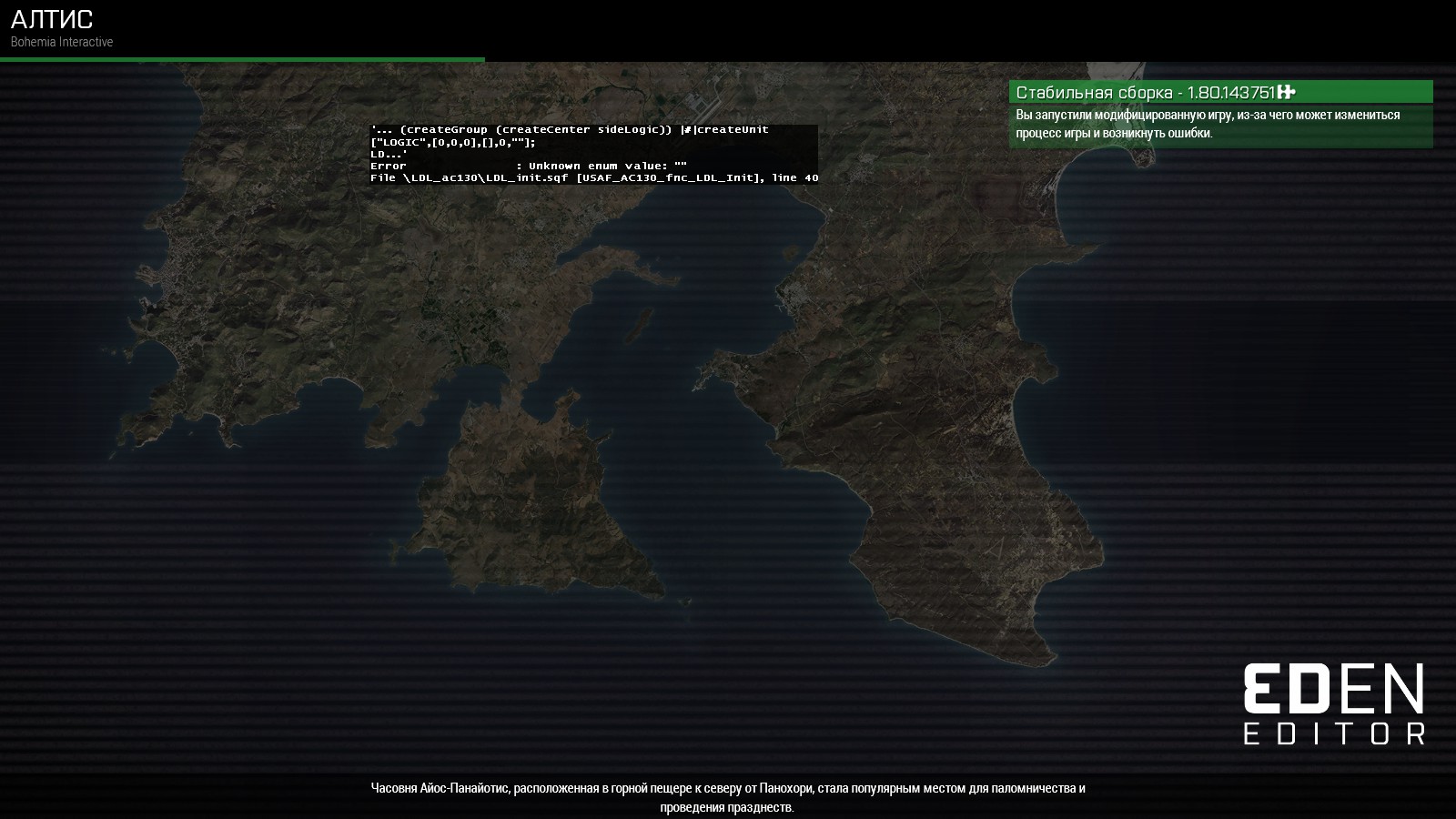Click the 'Unknown enum value' error line
Image resolution: width=1456 pixels, height=819 pixels.
point(528,166)
